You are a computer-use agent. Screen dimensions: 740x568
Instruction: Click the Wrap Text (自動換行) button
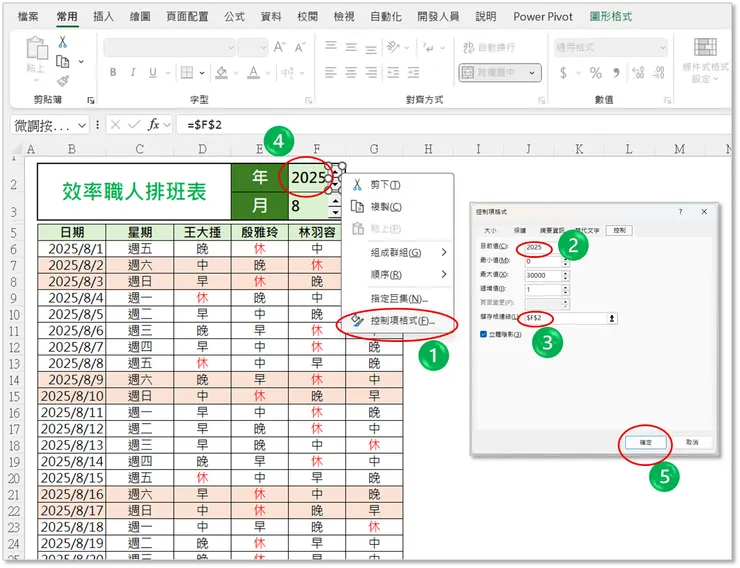489,47
